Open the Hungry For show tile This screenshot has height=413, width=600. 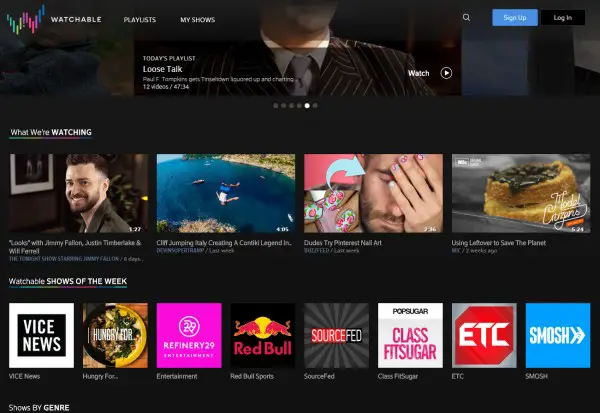tap(115, 335)
